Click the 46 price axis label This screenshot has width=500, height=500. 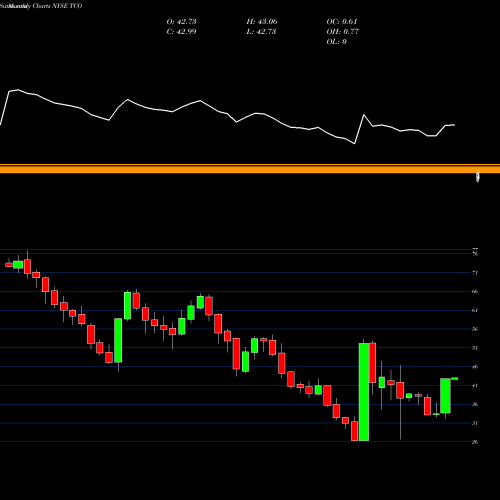pos(475,367)
